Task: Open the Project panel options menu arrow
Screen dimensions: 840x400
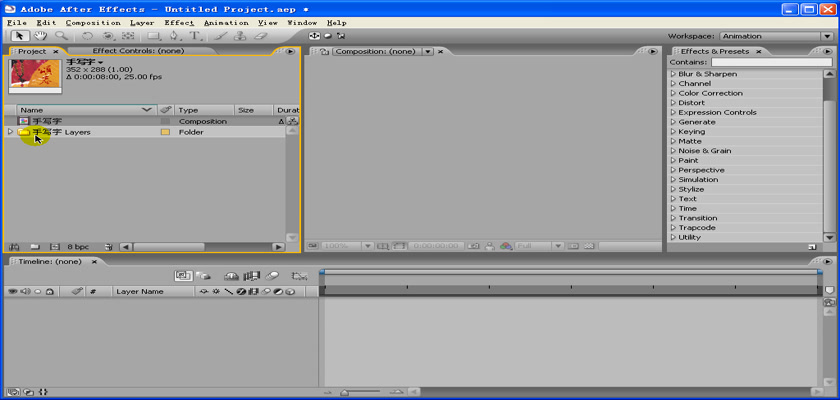Action: pyautogui.click(x=290, y=51)
